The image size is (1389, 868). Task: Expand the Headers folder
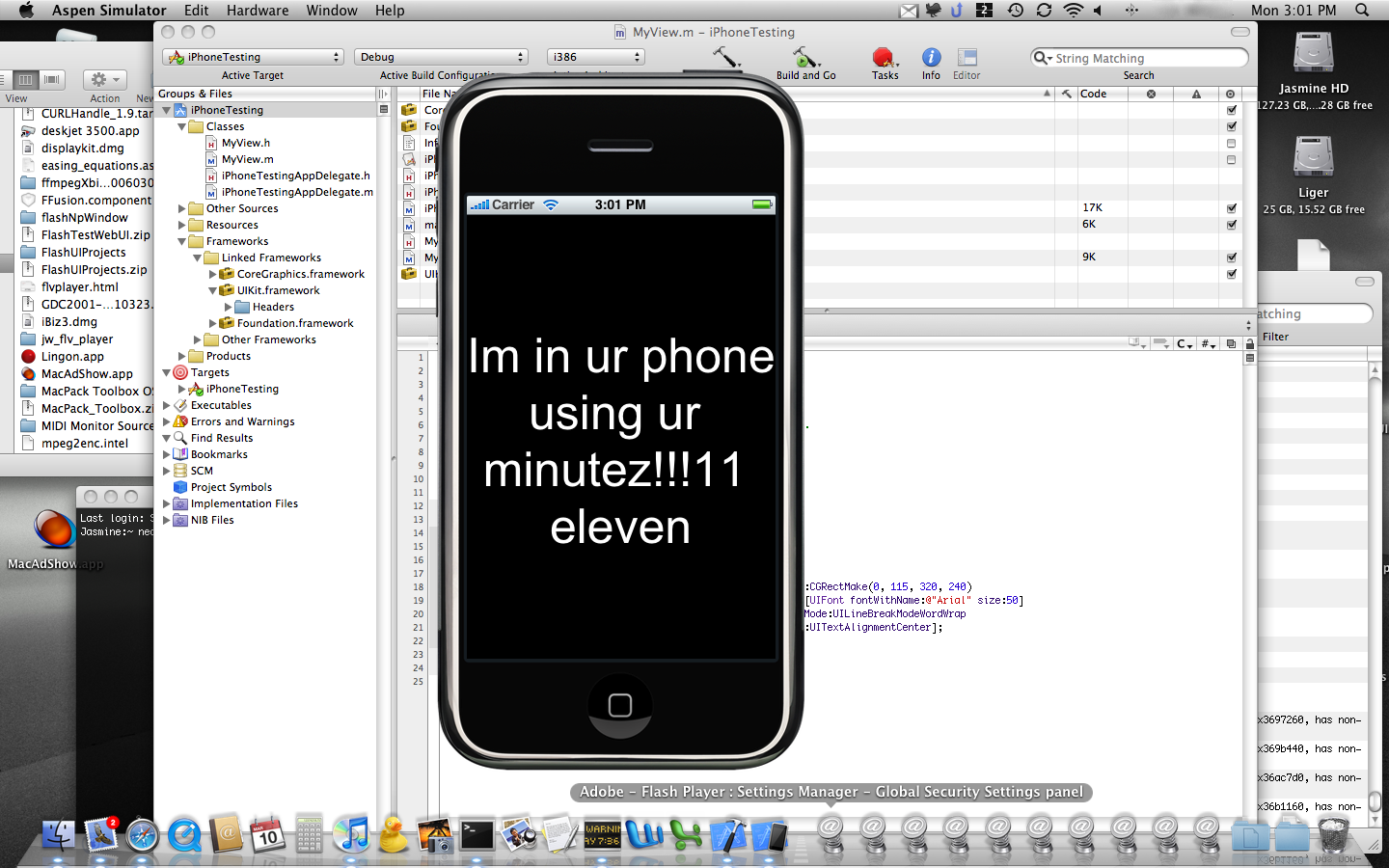pyautogui.click(x=228, y=307)
